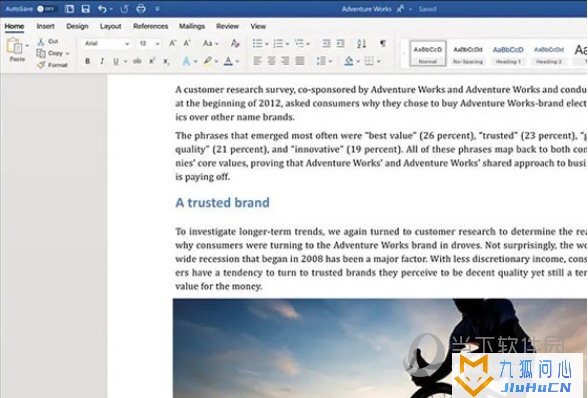
Task: Toggle italic formatting
Action: tap(102, 61)
